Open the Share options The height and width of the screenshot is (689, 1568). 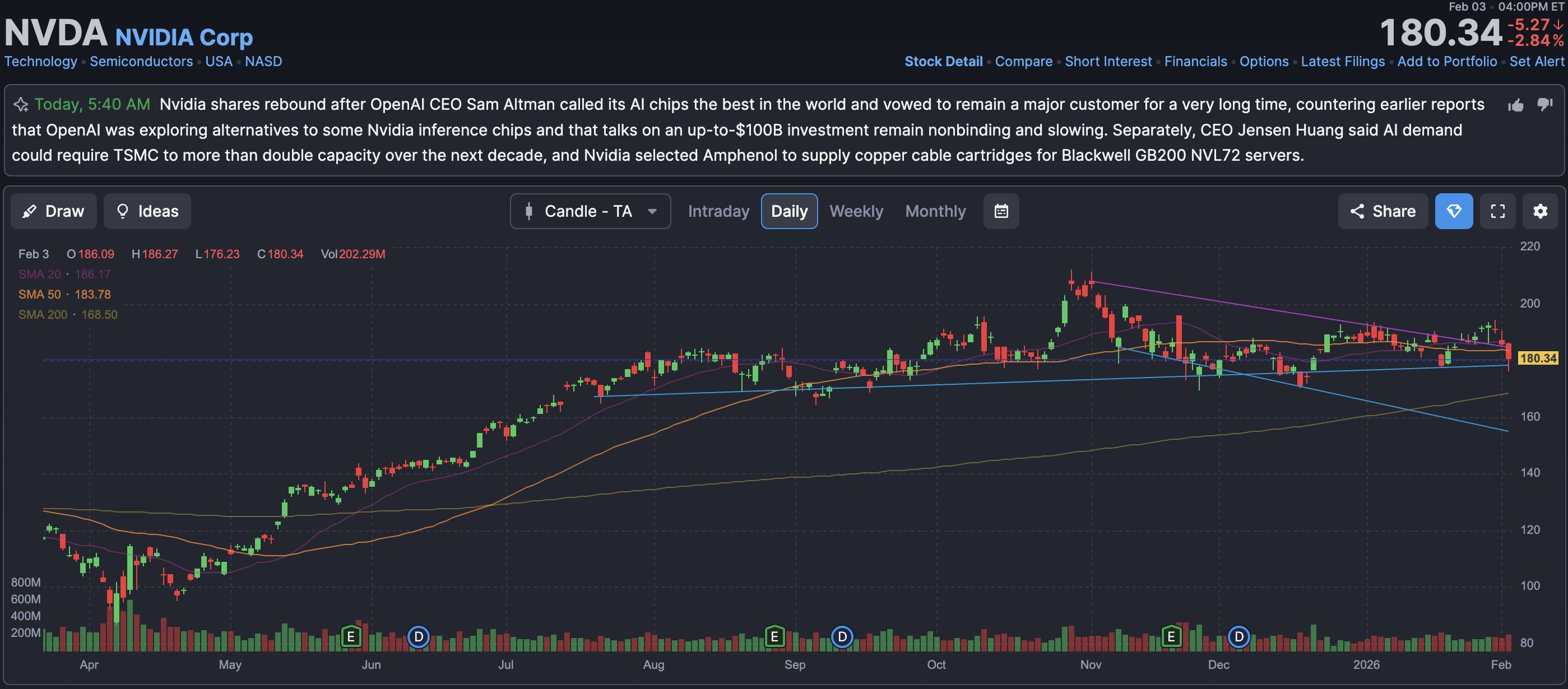(x=1383, y=211)
